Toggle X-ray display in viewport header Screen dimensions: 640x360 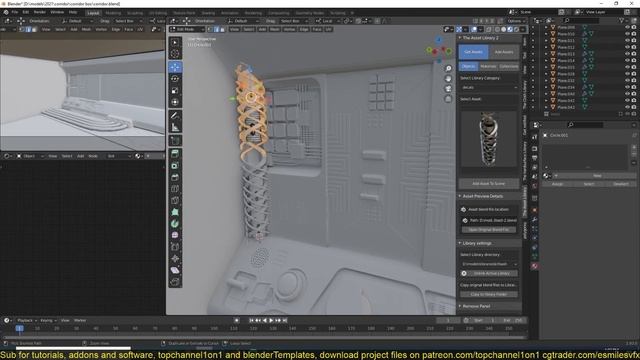tap(489, 29)
